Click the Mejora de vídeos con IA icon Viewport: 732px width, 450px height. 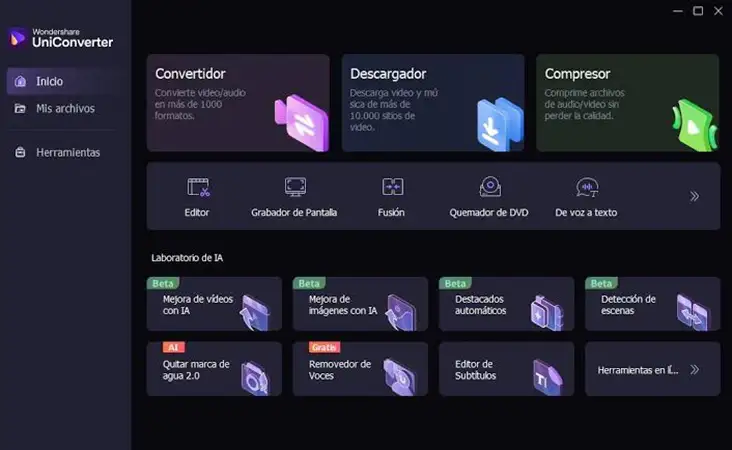(254, 313)
